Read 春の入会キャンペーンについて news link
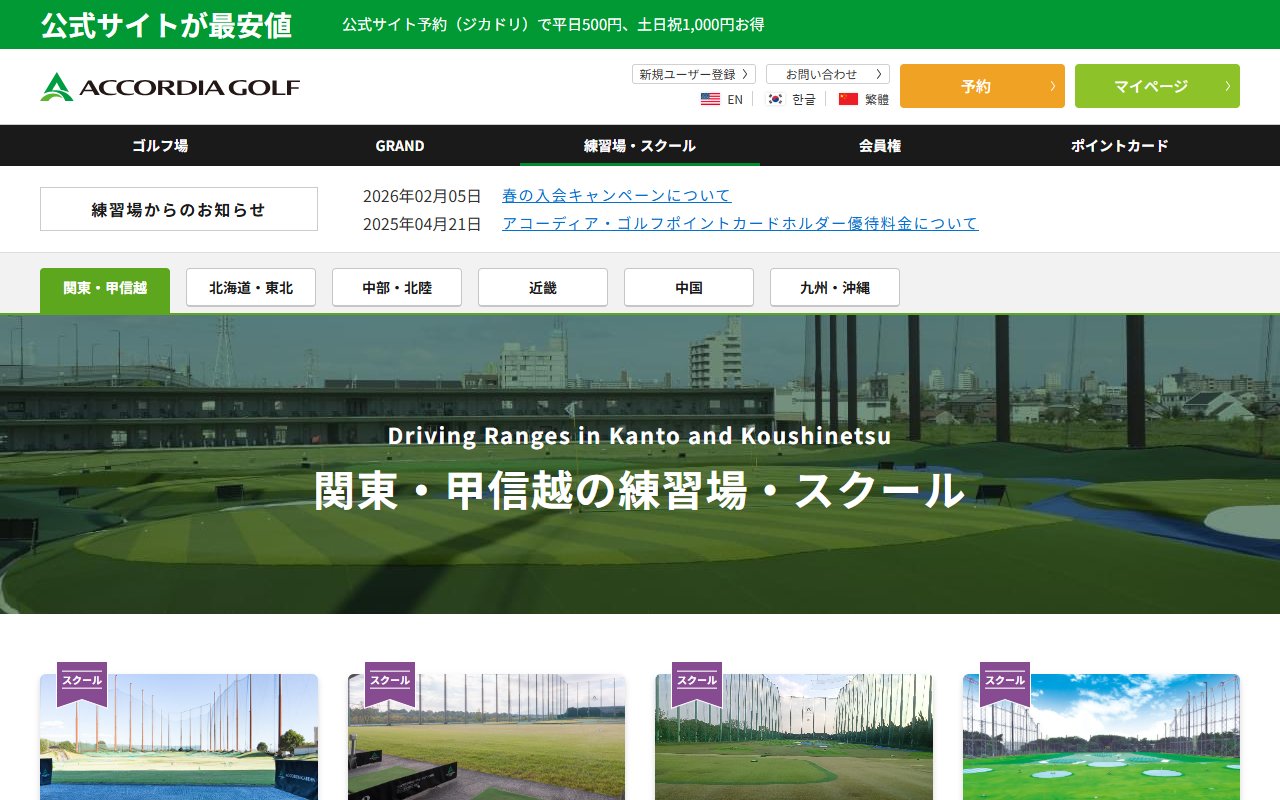Viewport: 1280px width, 800px height. pyautogui.click(x=616, y=196)
